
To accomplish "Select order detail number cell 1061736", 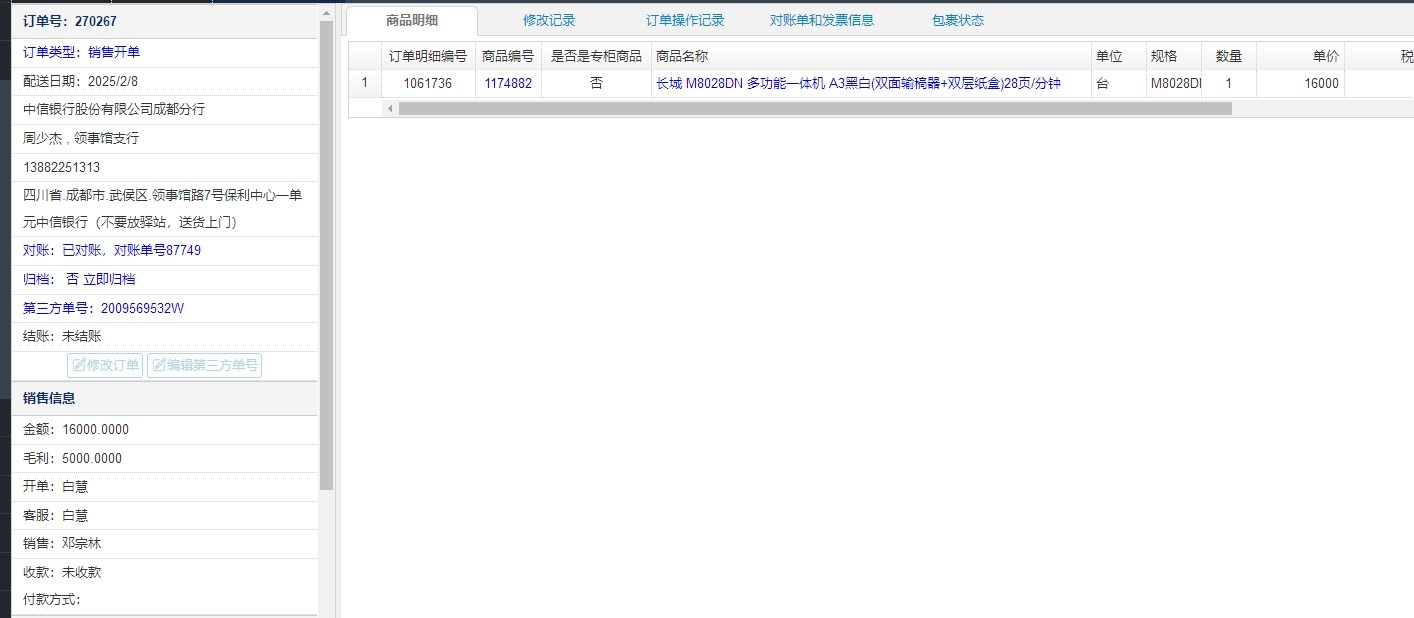I will (428, 84).
